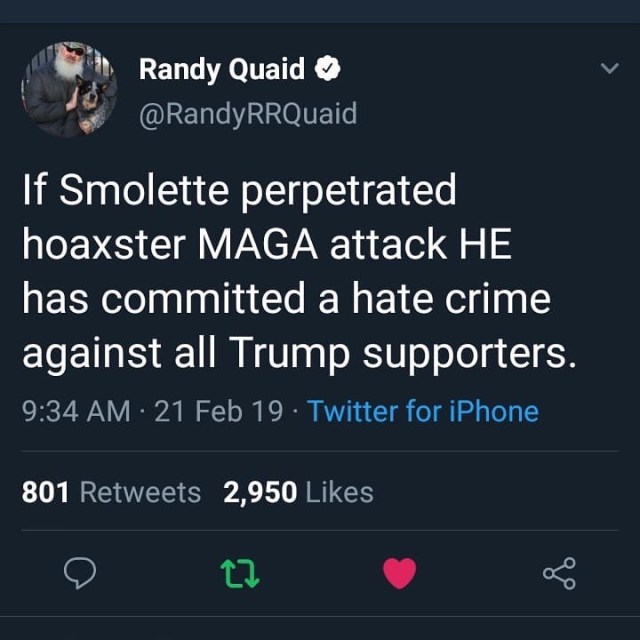Click the Randy Quaid display name
This screenshot has width=640, height=640.
221,69
